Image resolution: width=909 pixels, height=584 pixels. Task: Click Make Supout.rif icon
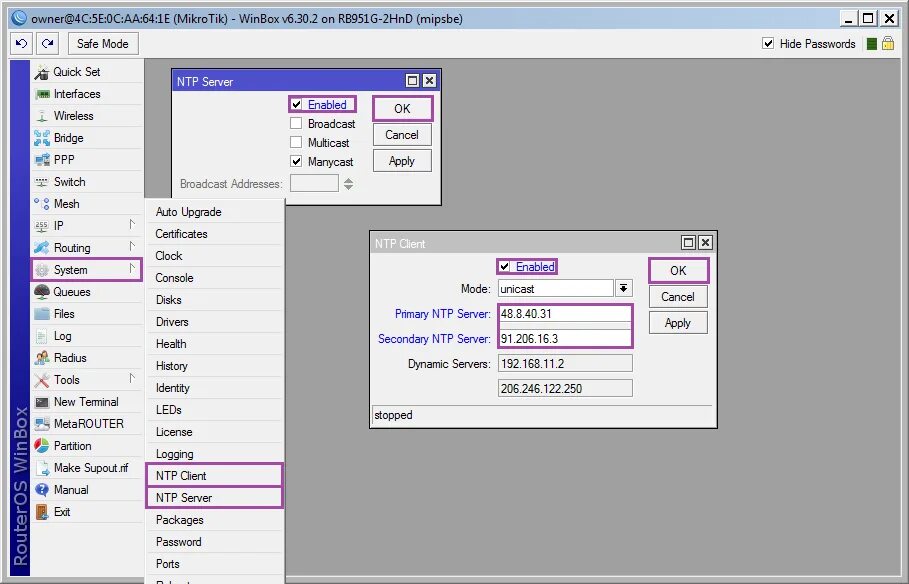coord(42,468)
